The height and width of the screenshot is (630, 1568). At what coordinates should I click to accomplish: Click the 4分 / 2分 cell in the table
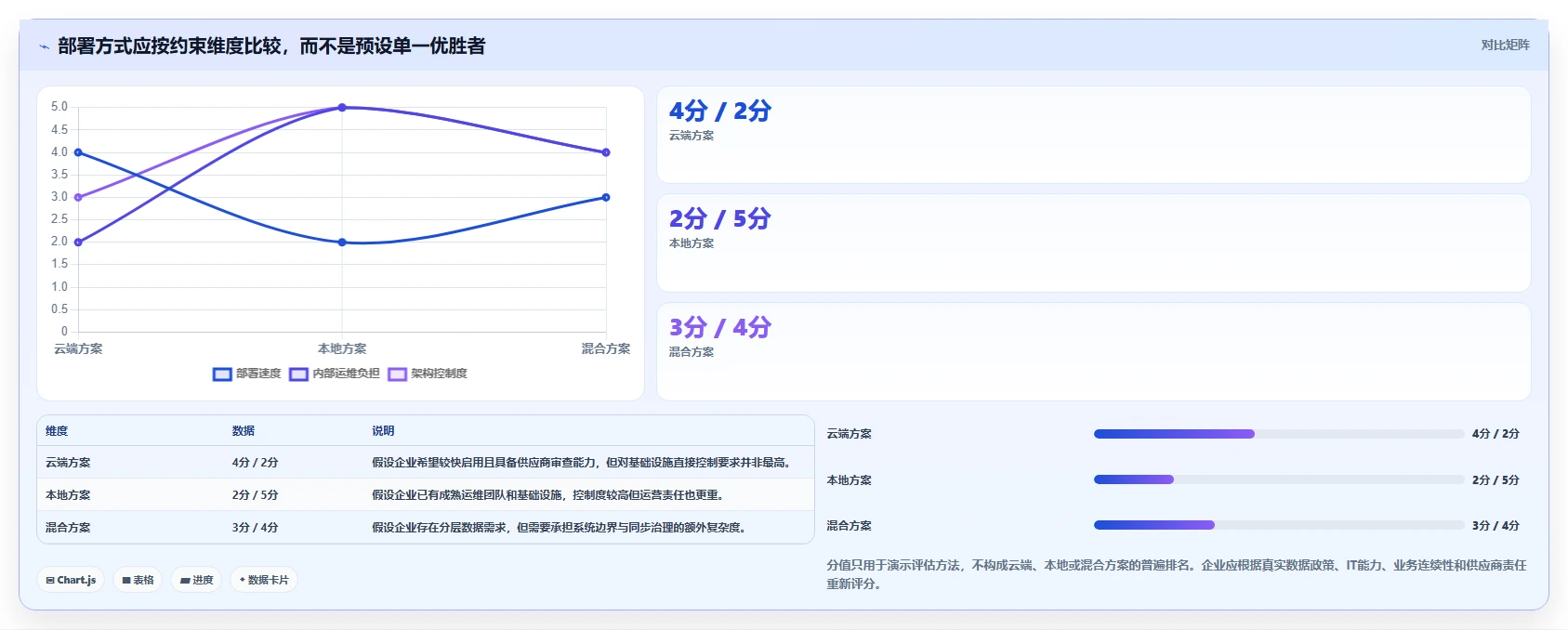(256, 463)
